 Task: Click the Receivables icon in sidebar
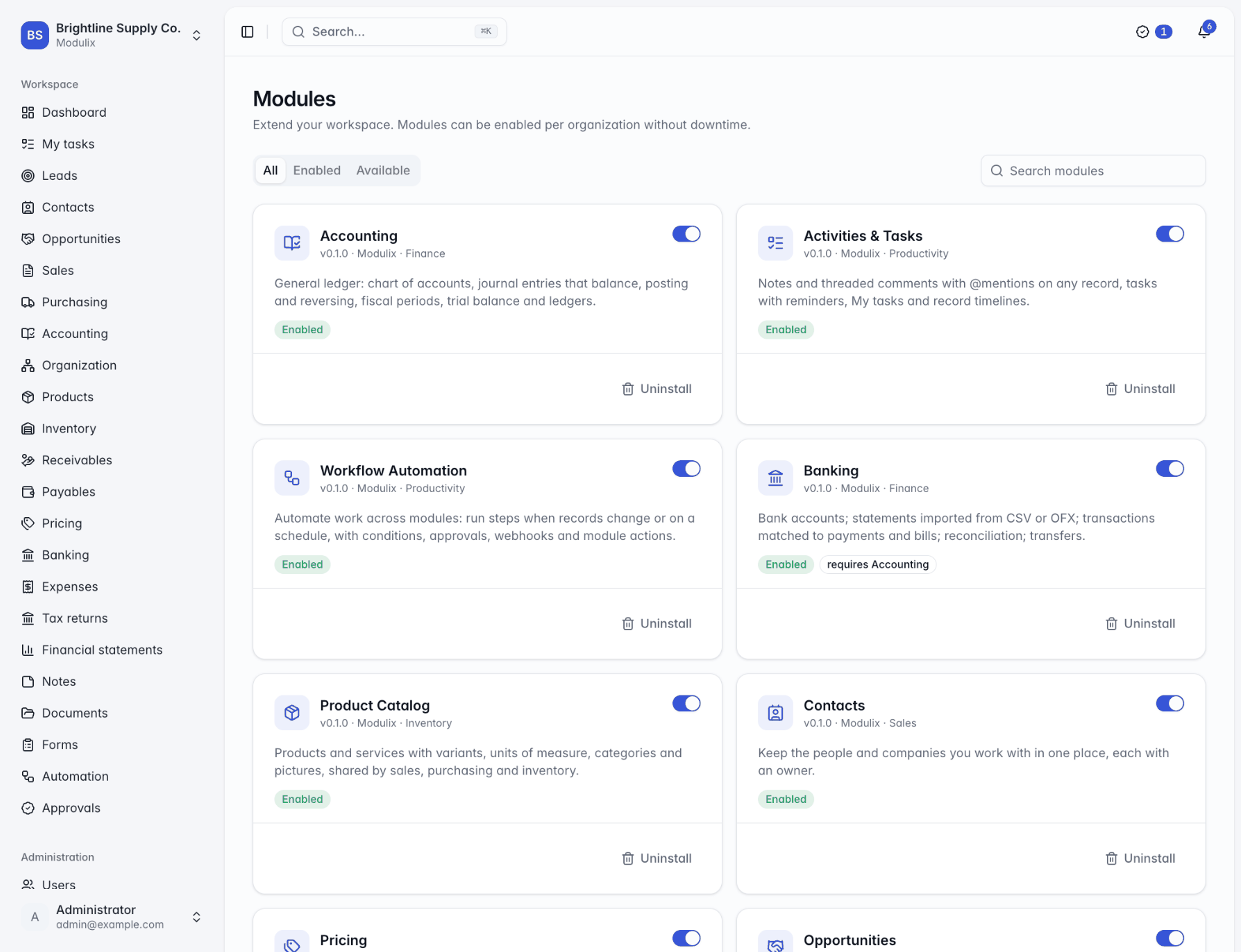pos(28,460)
